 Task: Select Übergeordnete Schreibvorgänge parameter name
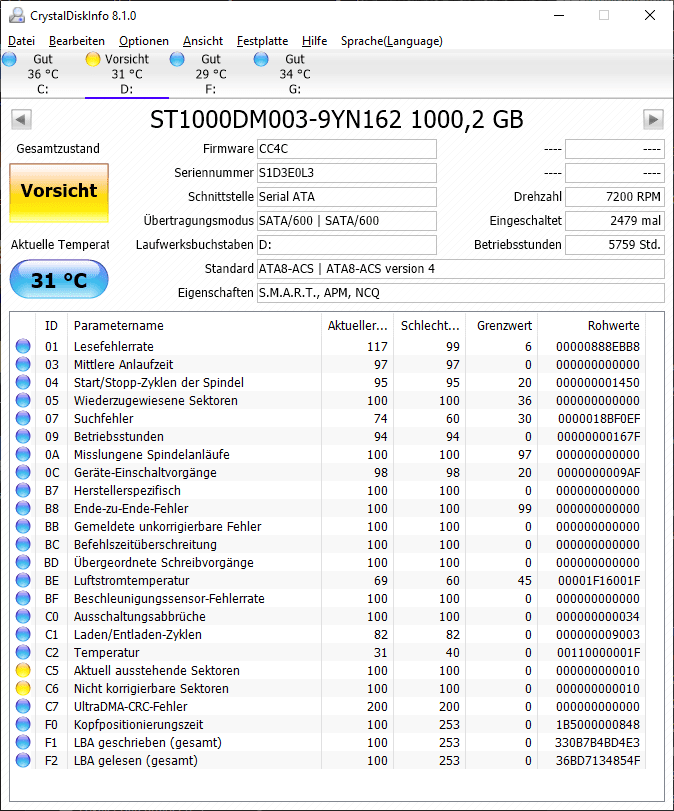click(163, 562)
